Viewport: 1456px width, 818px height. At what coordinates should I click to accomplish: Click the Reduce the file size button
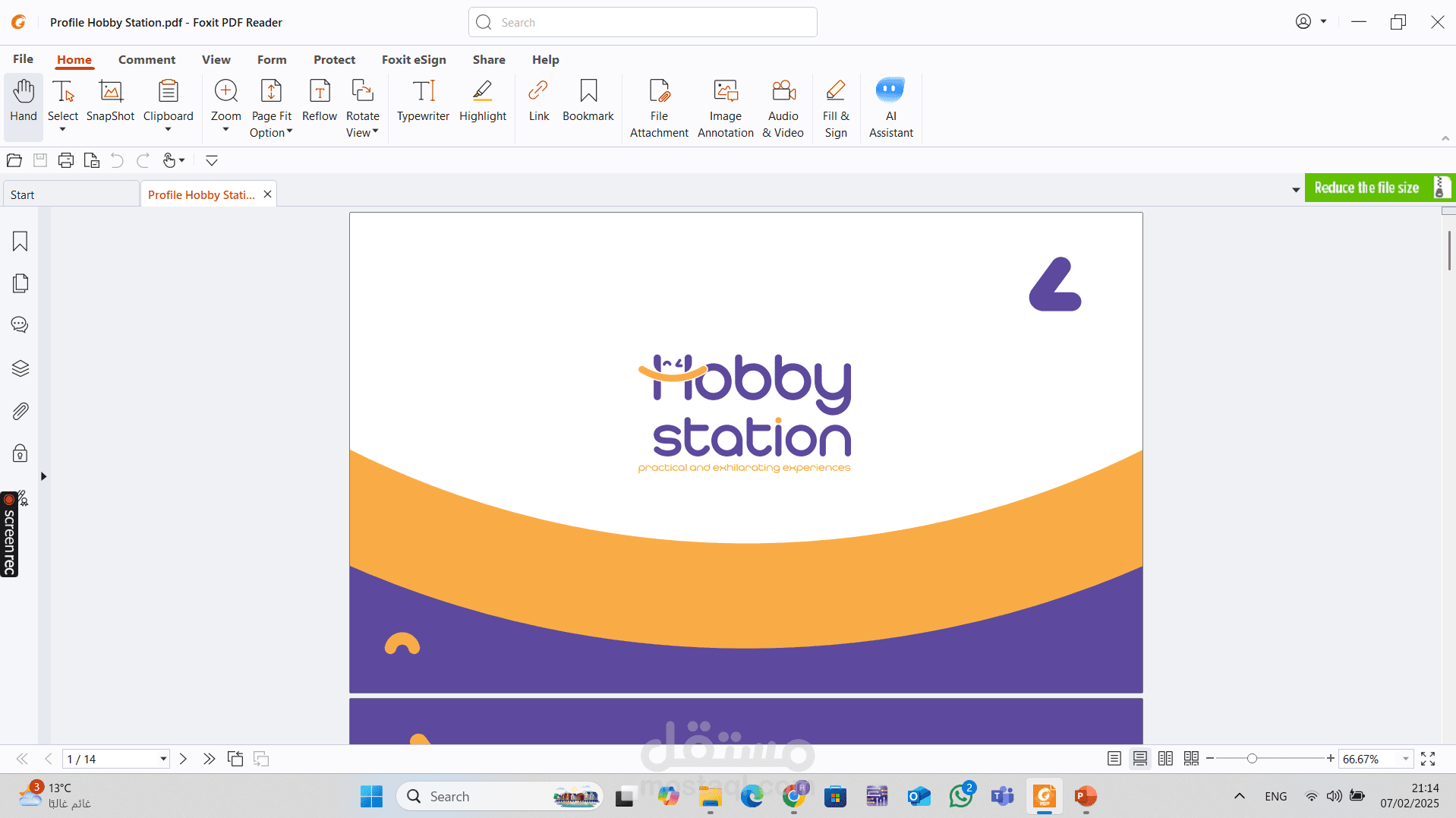pyautogui.click(x=1379, y=188)
